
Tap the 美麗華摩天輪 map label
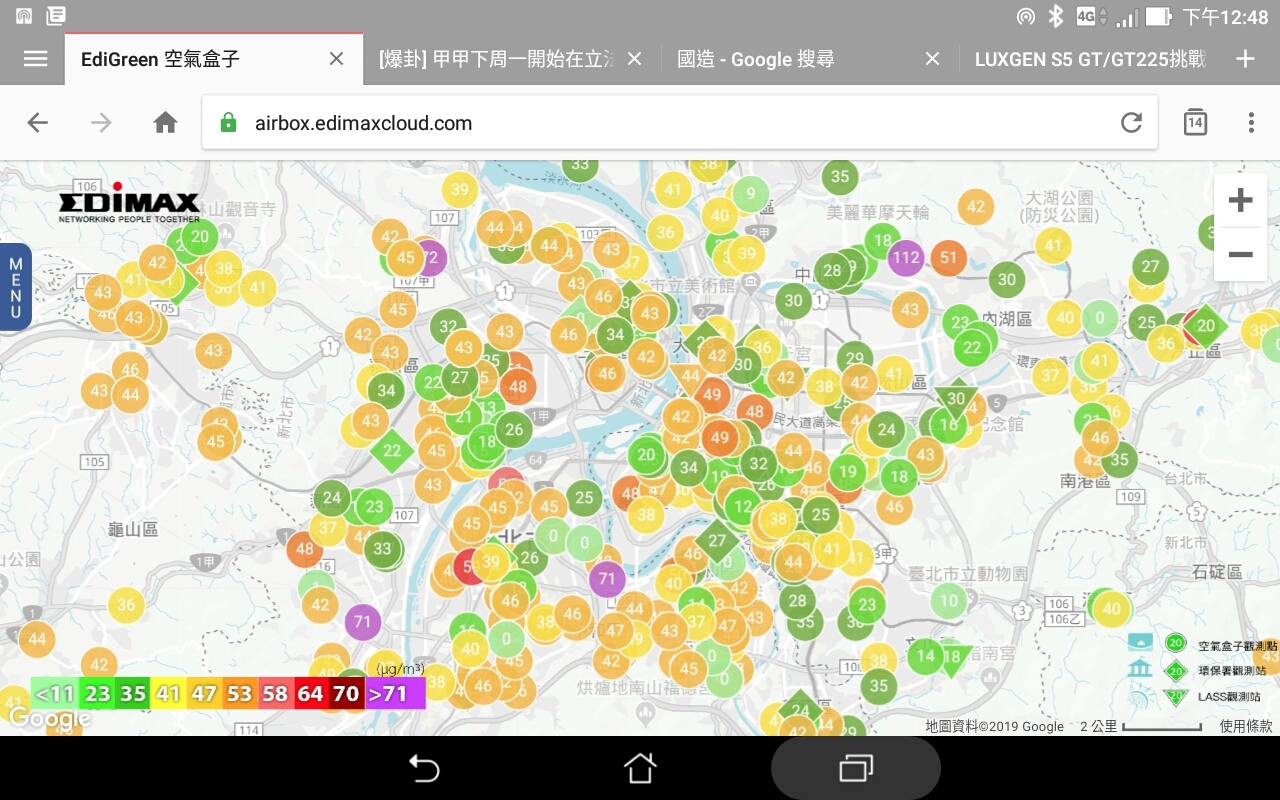click(x=878, y=212)
